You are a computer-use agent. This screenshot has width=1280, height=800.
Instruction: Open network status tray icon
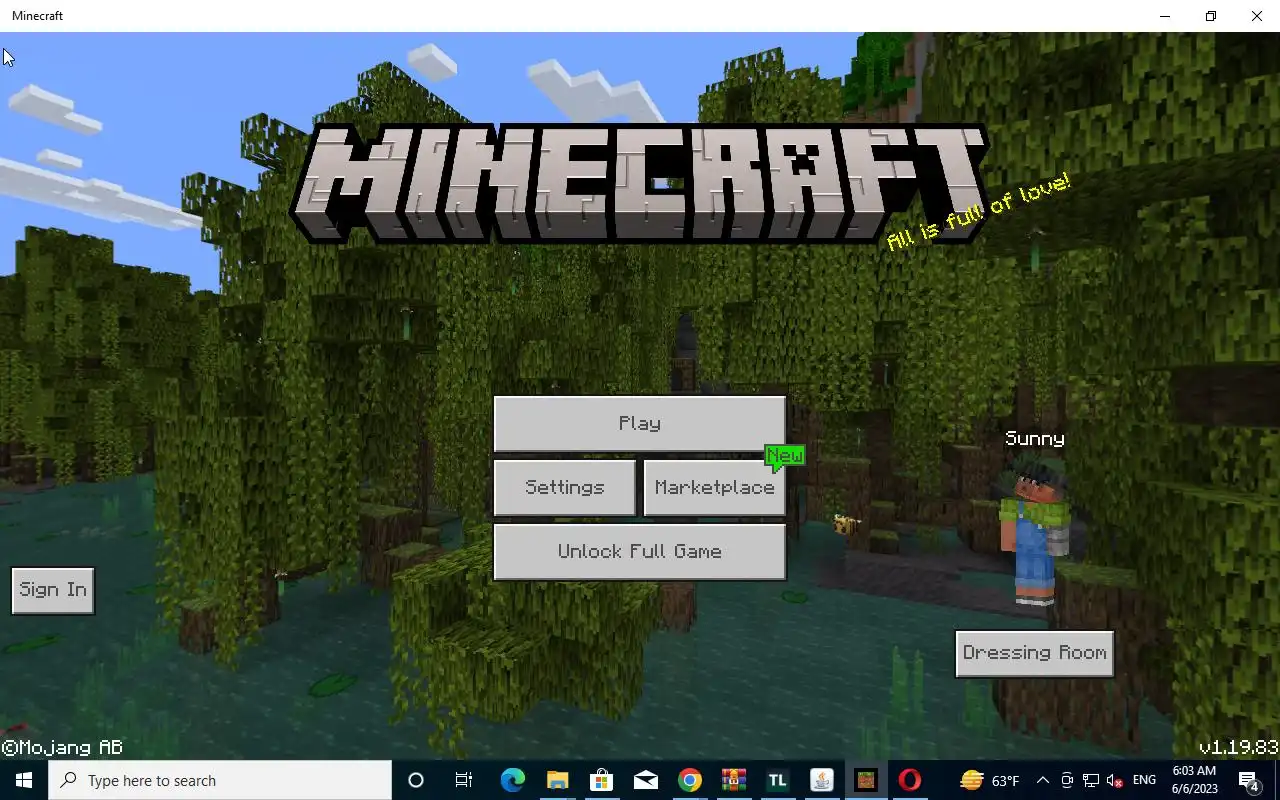tap(1091, 780)
